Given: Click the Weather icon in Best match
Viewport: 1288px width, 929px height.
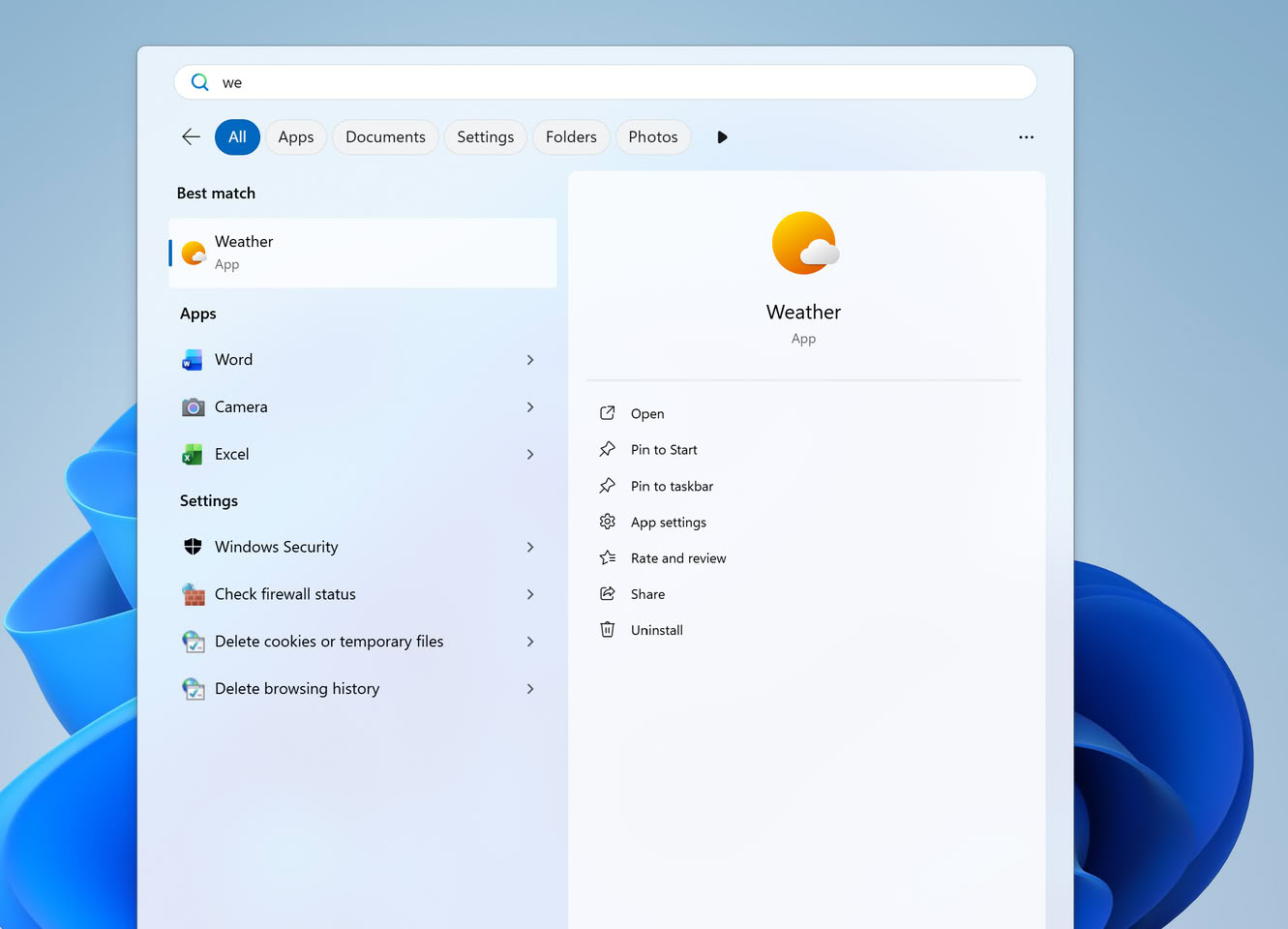Looking at the screenshot, I should 194,253.
